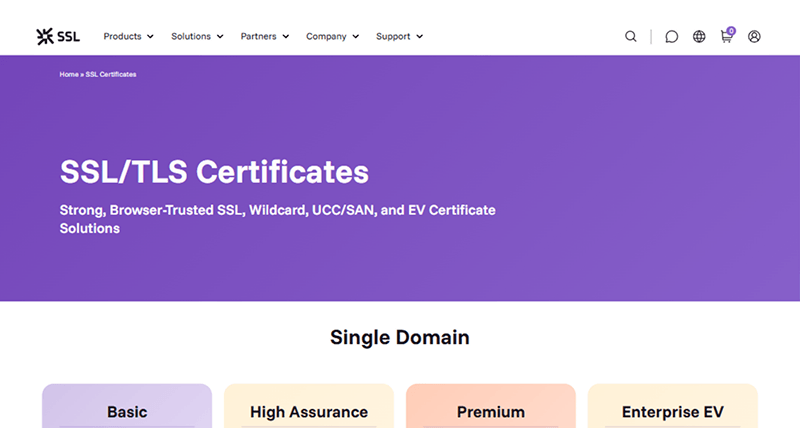Go to Home breadcrumb link
800x445 pixels.
click(69, 75)
